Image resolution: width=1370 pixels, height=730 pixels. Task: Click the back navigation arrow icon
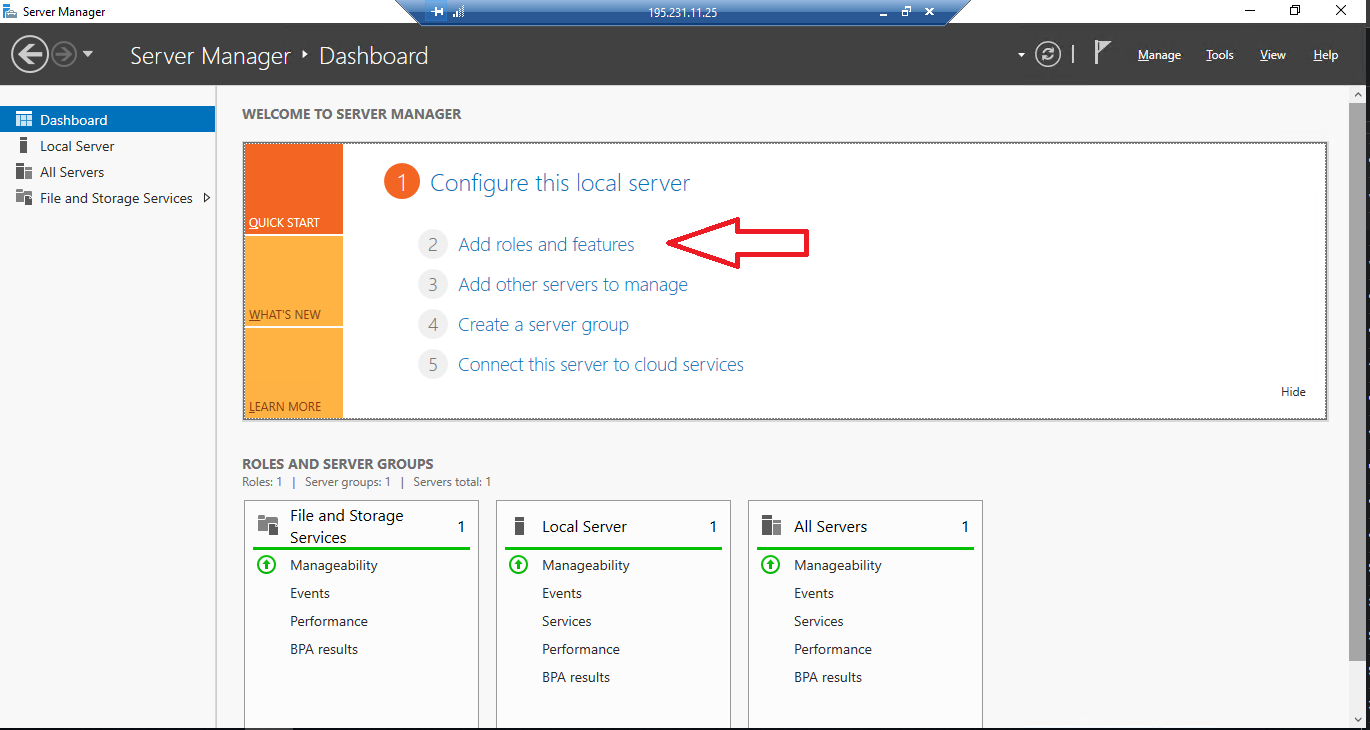click(30, 54)
